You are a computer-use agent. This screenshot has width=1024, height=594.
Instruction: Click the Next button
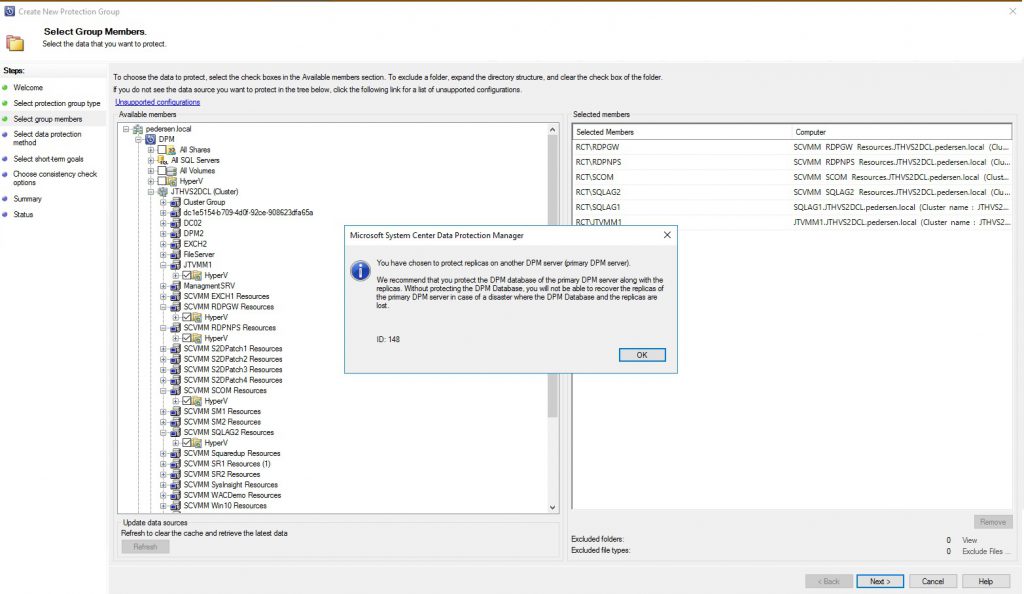tap(880, 581)
